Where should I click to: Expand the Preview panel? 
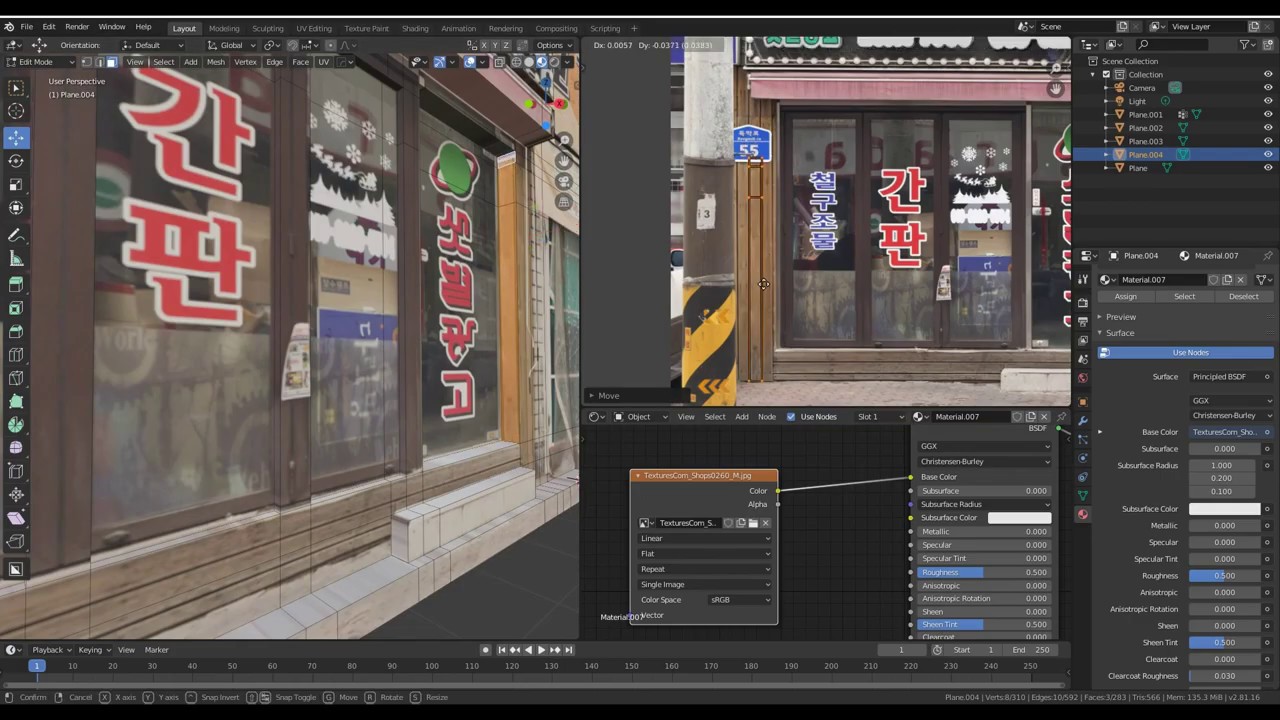coord(1120,317)
